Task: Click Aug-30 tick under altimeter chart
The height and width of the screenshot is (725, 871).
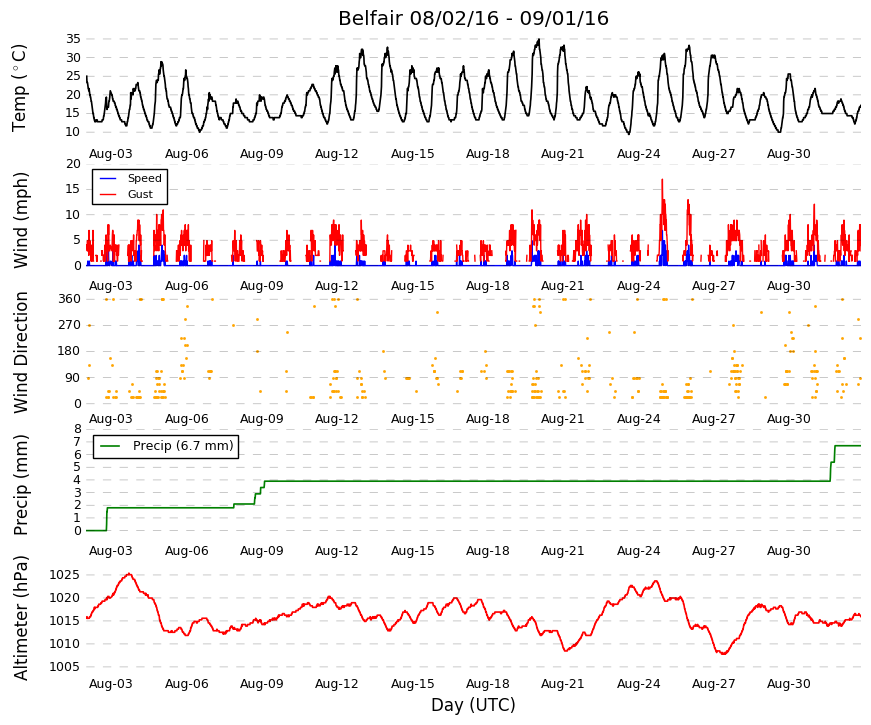Action: click(x=789, y=684)
